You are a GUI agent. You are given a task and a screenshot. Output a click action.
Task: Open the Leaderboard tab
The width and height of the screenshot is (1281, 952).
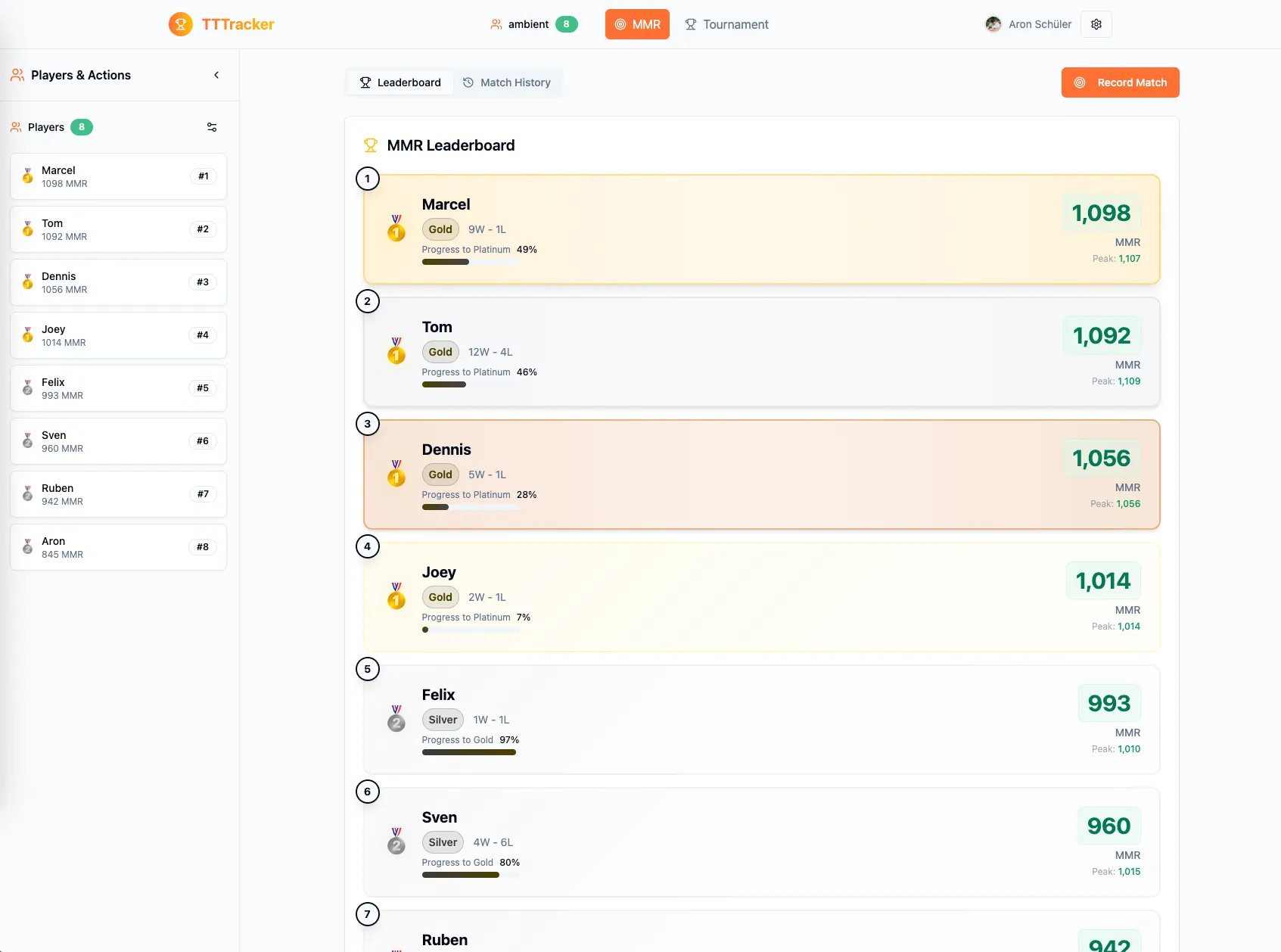coord(400,82)
